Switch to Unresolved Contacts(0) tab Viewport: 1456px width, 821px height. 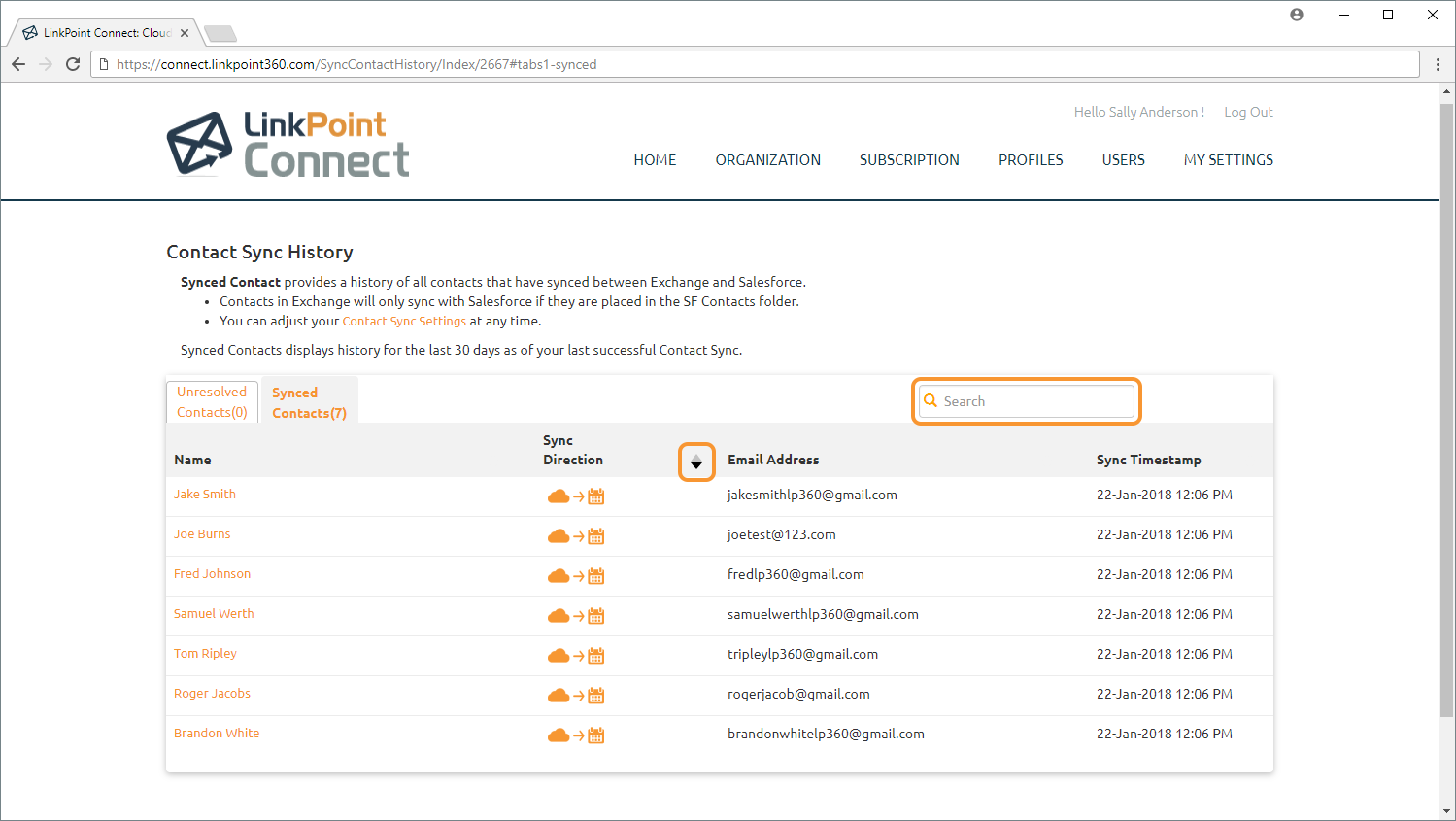point(212,402)
